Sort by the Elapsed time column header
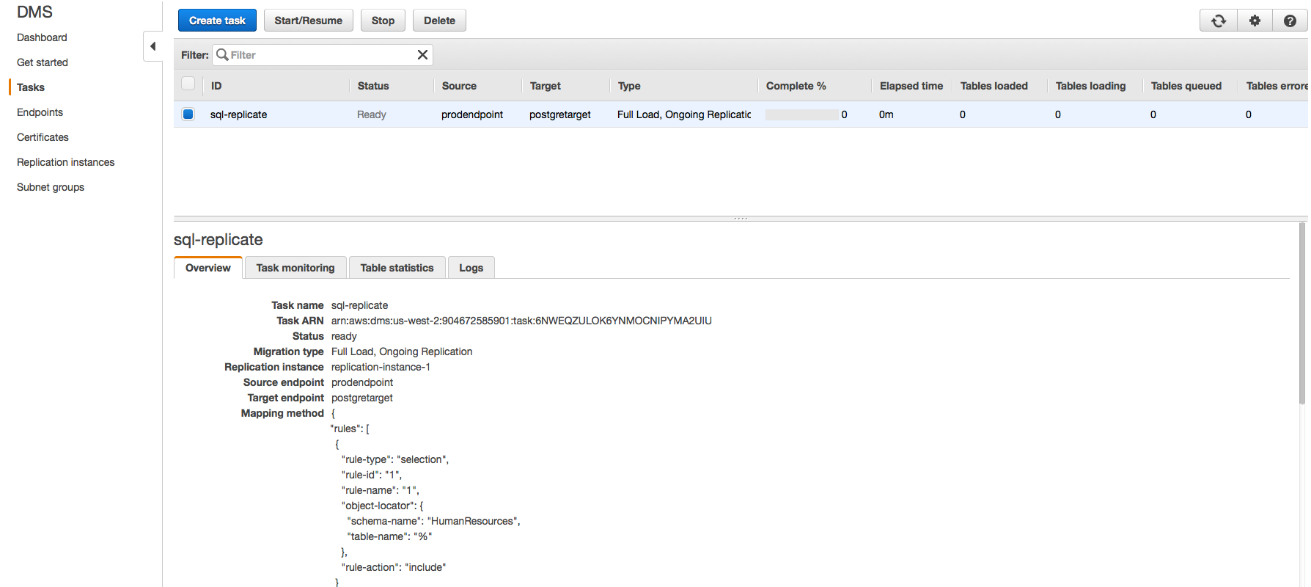This screenshot has width=1311, height=587. [911, 86]
